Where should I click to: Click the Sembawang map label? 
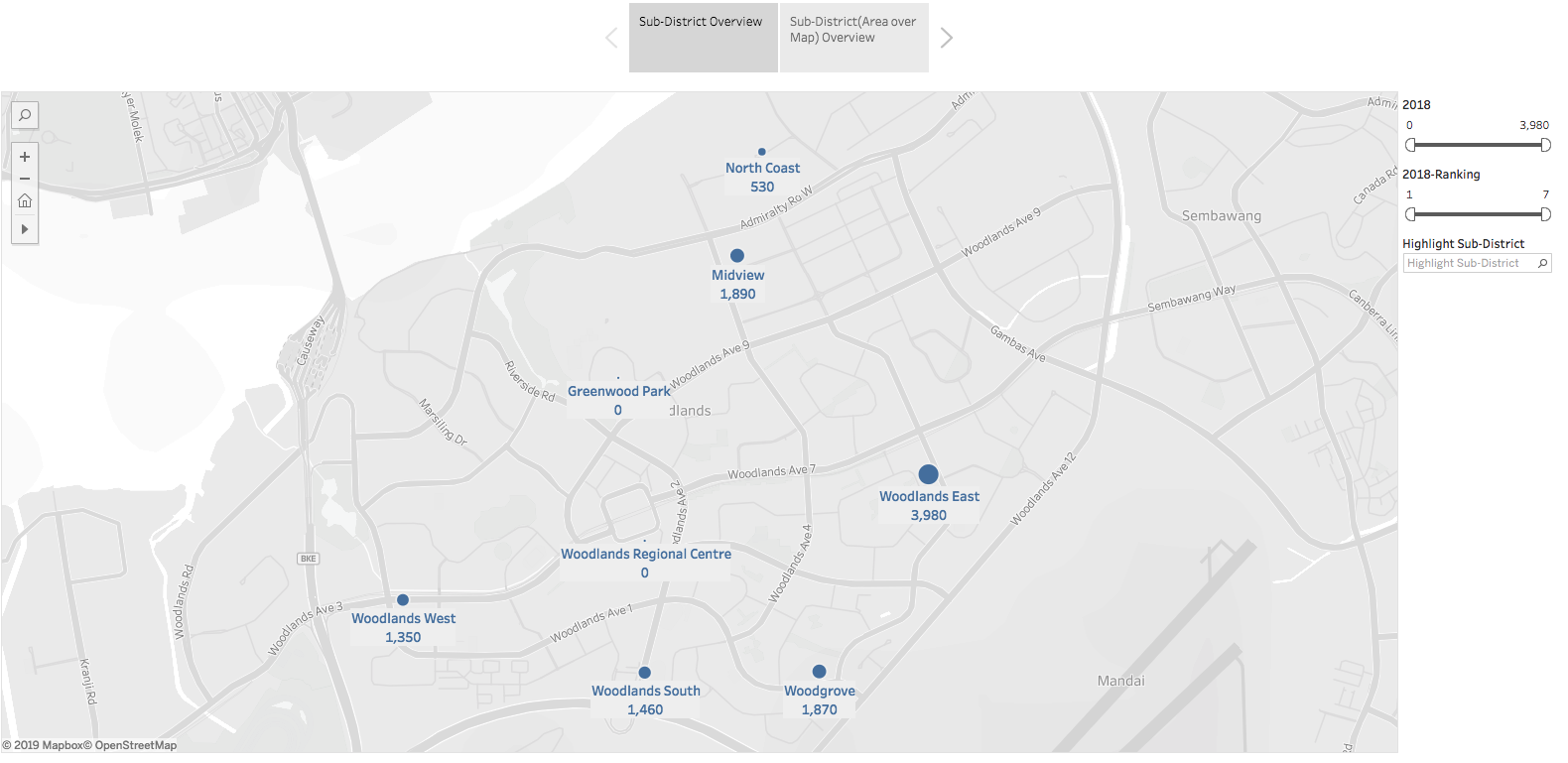tap(1222, 215)
